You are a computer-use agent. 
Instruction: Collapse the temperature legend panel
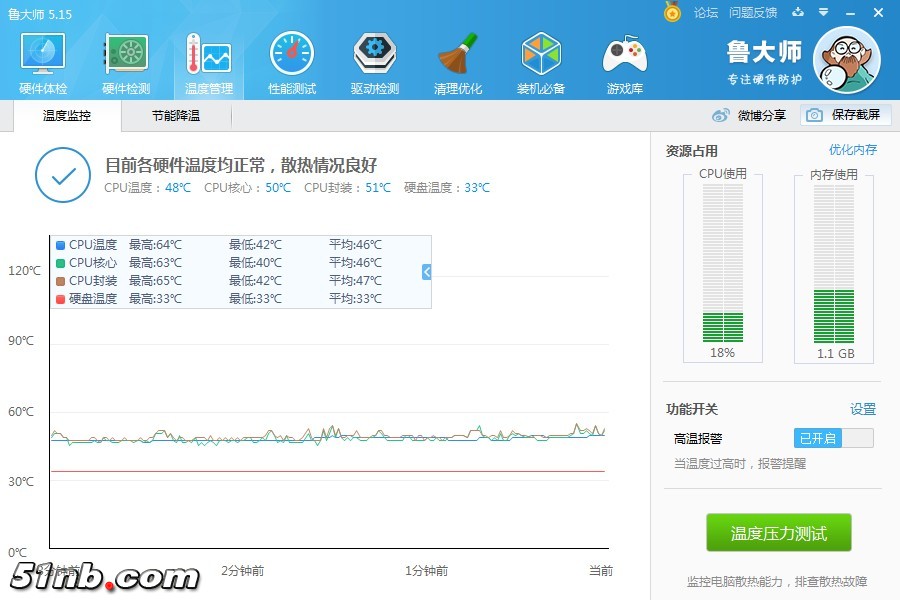[x=424, y=271]
